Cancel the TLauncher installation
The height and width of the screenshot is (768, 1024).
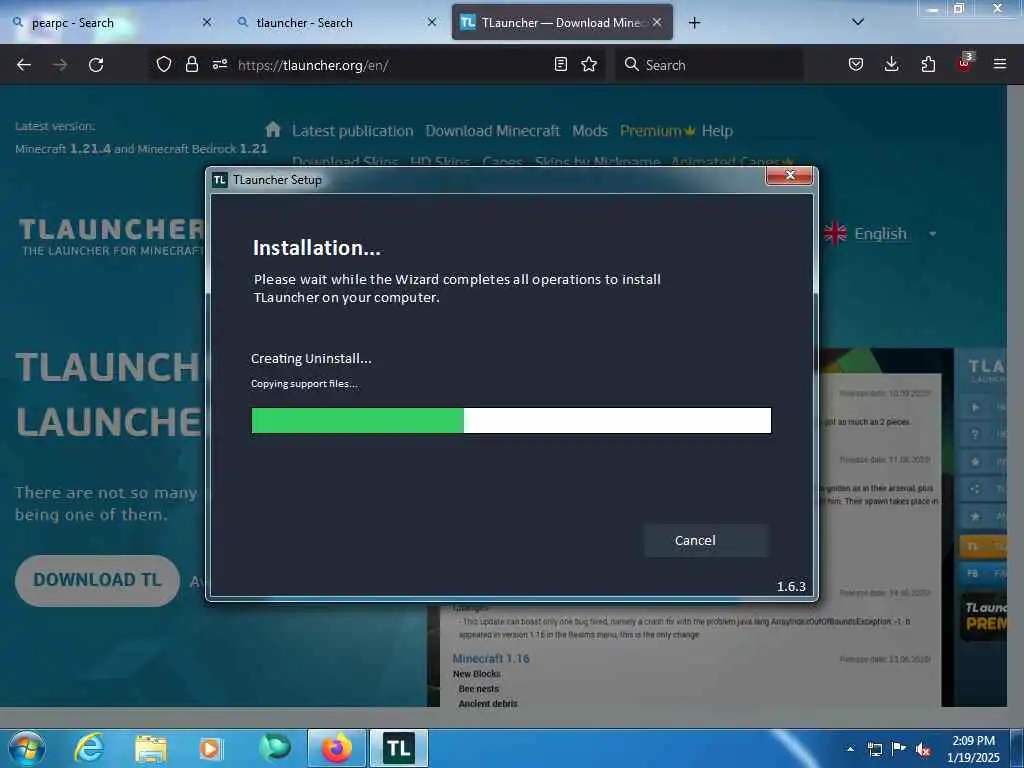click(705, 540)
